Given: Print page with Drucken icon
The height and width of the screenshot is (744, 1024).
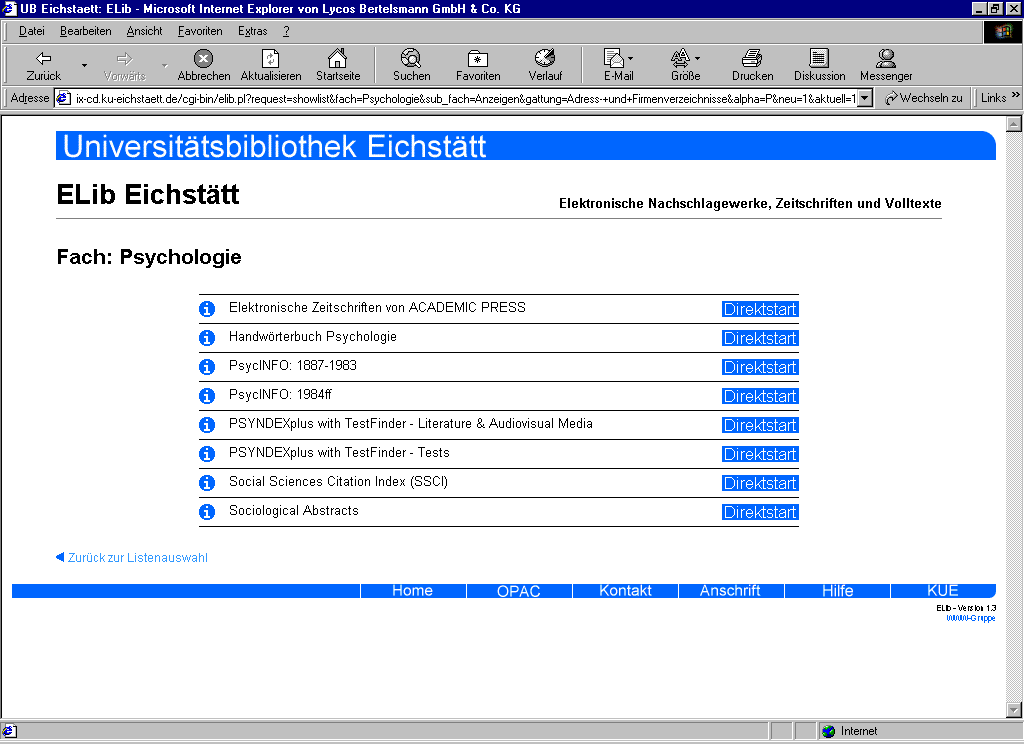Looking at the screenshot, I should click(752, 59).
